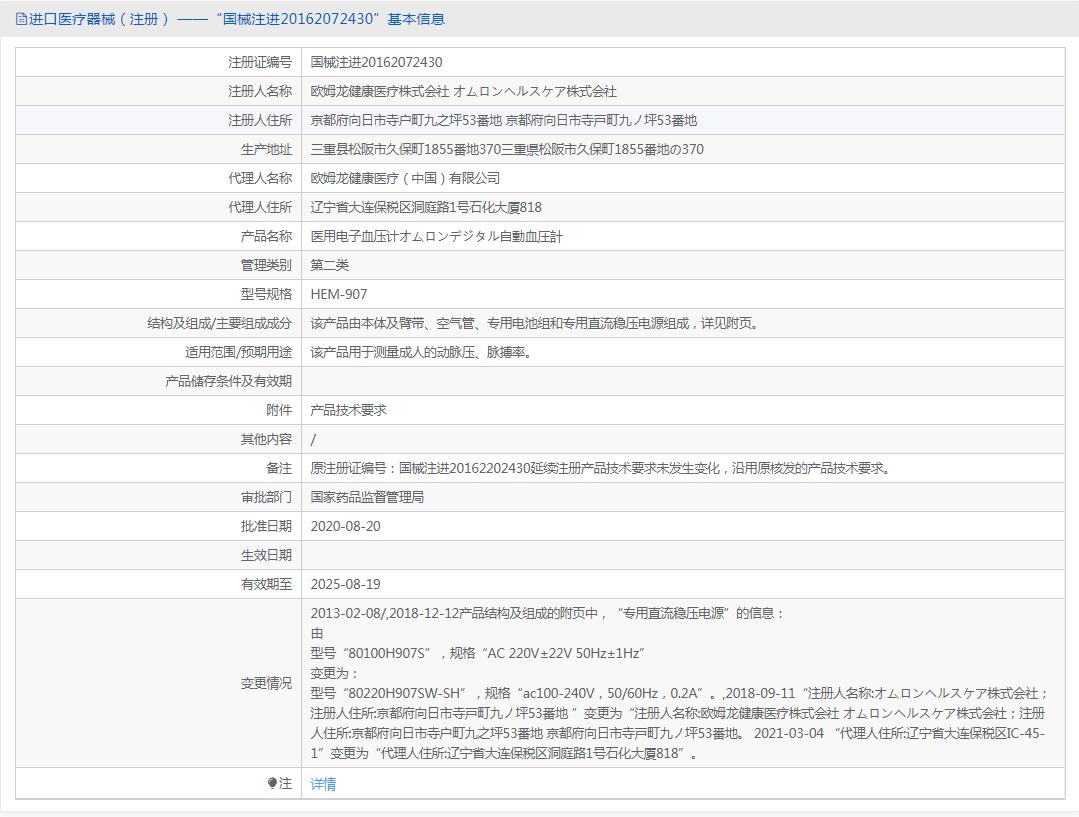Viewport: 1079px width, 817px height.
Task: Select the model HEM-907
Action: coord(339,294)
